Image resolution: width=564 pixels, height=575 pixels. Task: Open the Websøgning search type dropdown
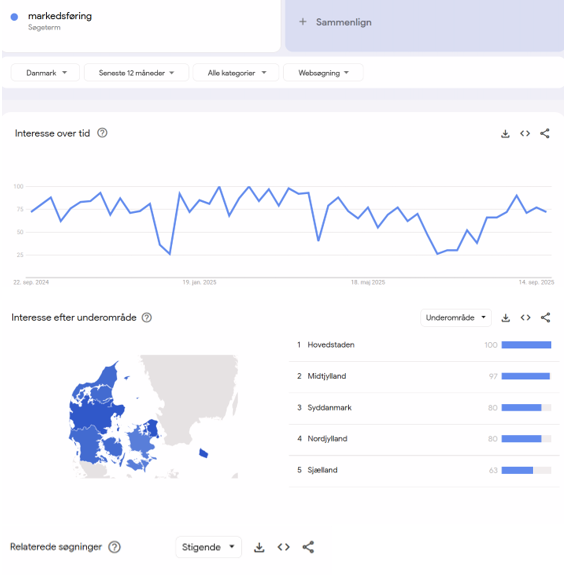323,73
